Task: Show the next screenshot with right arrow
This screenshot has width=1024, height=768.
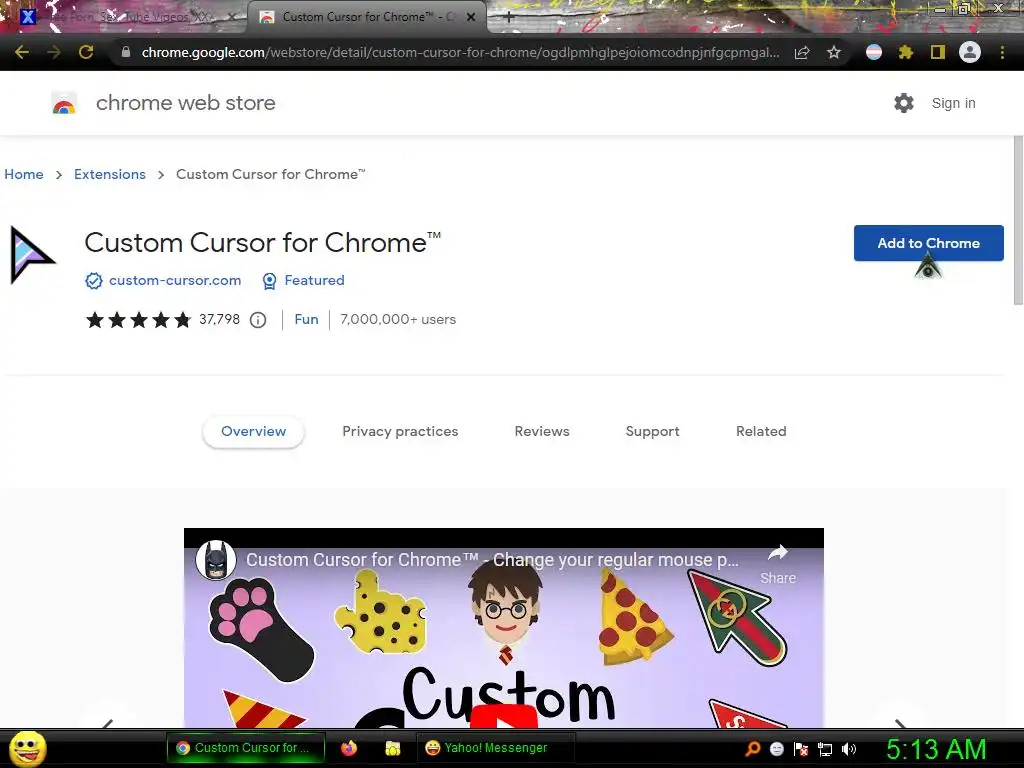Action: (900, 722)
